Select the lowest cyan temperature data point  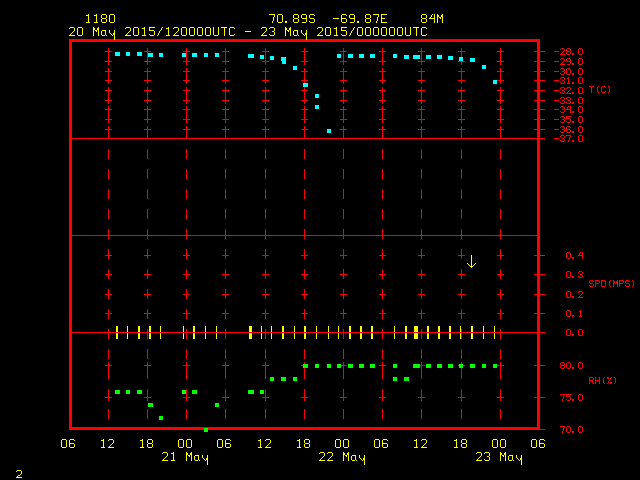pyautogui.click(x=329, y=131)
